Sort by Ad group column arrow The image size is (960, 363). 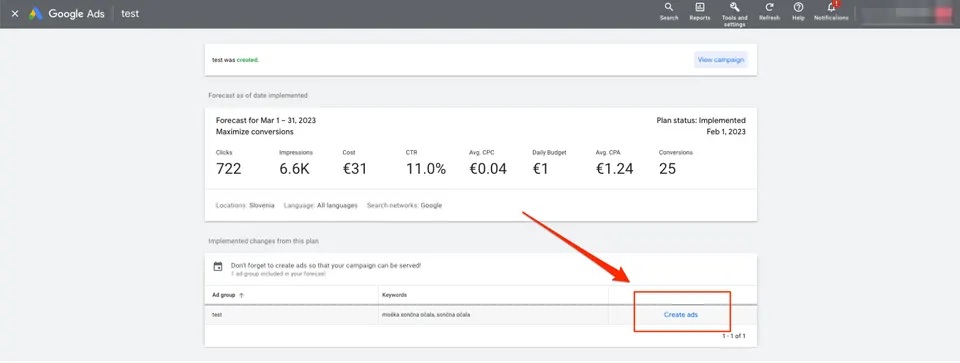[241, 295]
